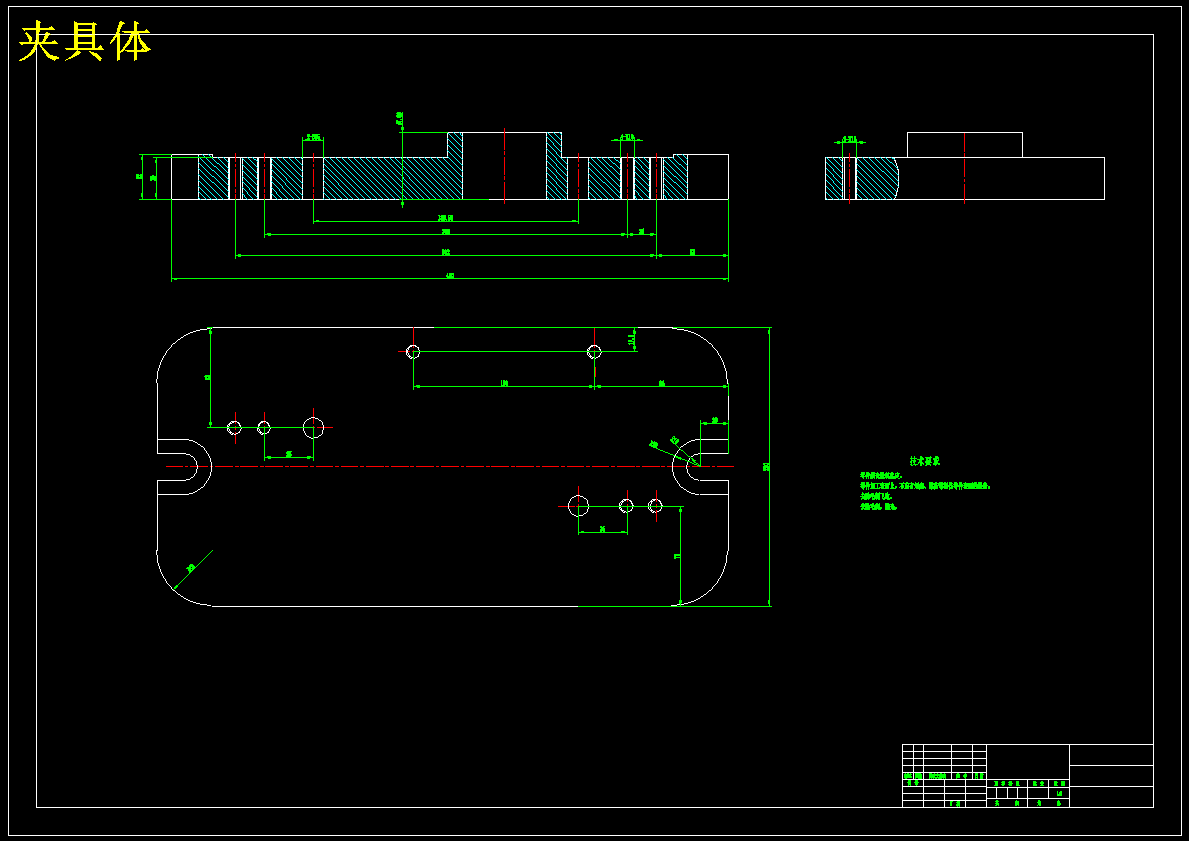Click the title block table in the corner
1189x841 pixels.
point(1027,776)
